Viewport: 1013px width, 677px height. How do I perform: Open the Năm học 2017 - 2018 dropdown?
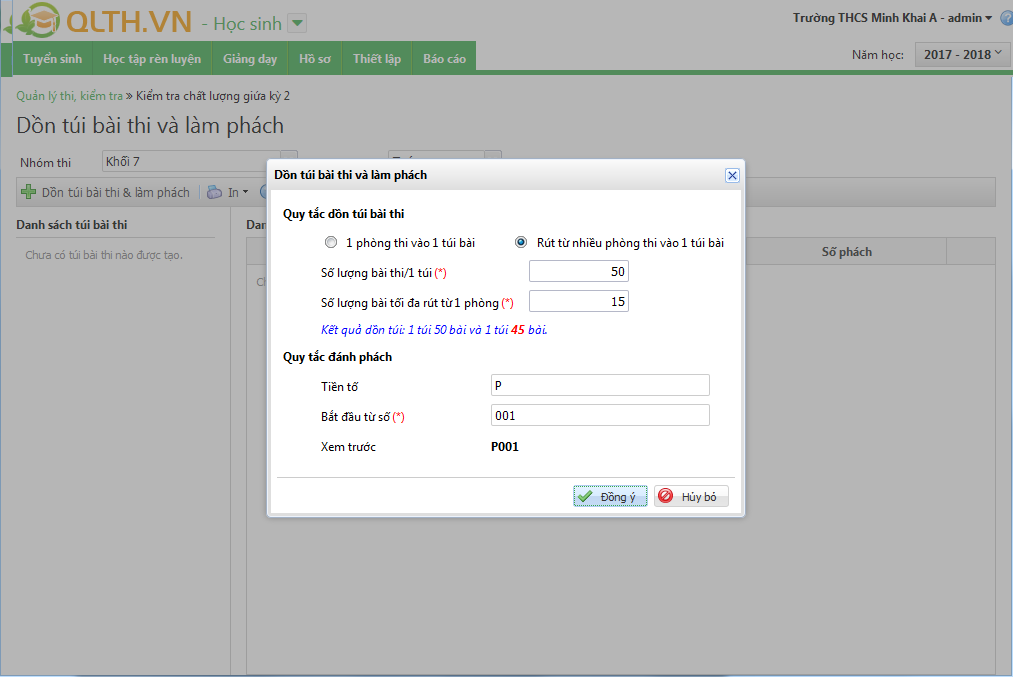[x=963, y=55]
